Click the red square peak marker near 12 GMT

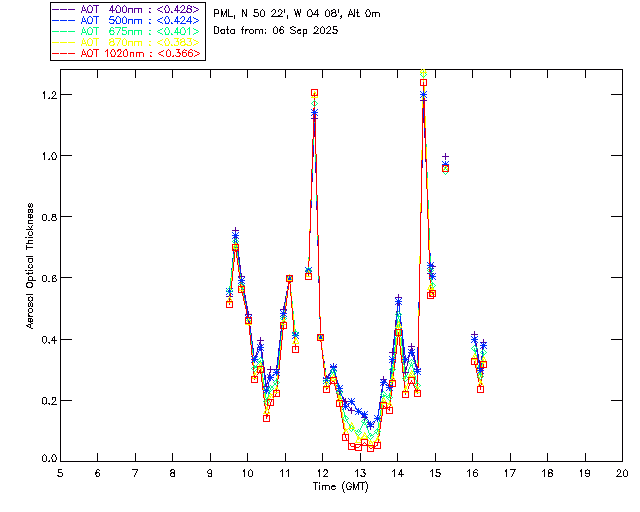point(314,93)
